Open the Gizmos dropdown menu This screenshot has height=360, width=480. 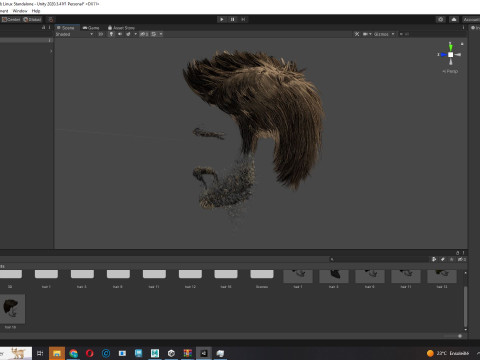click(384, 34)
